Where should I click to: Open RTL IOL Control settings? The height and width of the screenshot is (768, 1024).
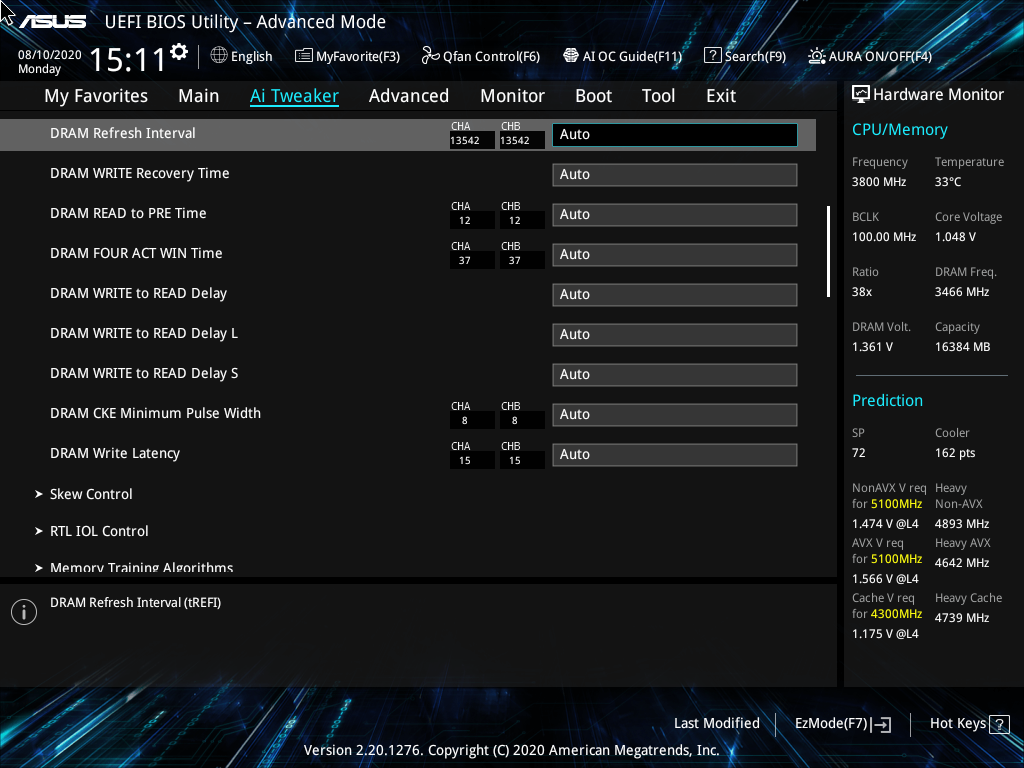pos(99,531)
